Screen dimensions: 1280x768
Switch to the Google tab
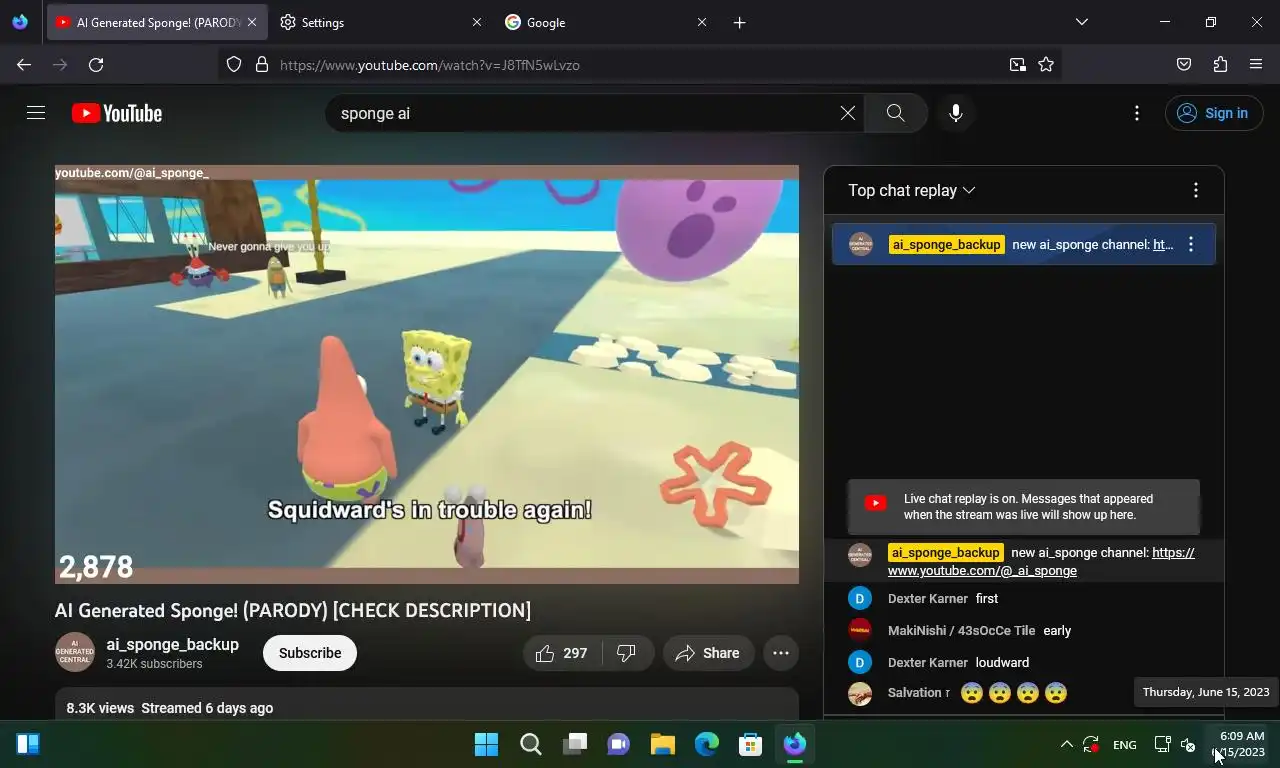pyautogui.click(x=604, y=22)
